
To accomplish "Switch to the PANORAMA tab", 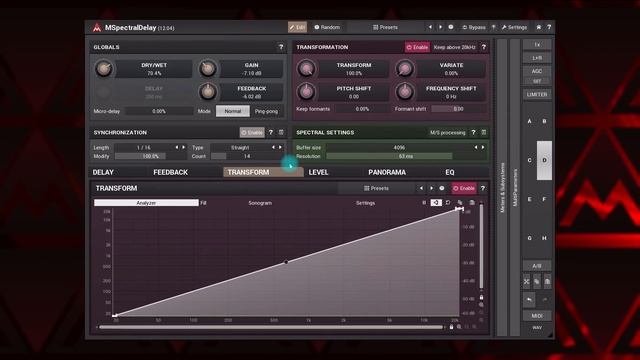I will coord(387,172).
